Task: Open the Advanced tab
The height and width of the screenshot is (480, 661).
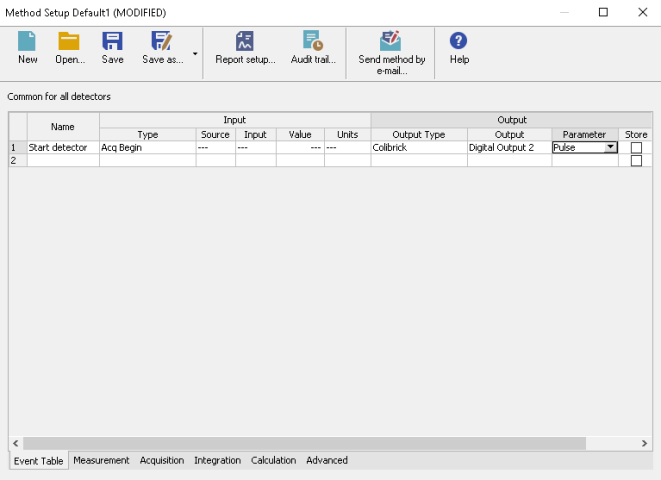Action: coord(327,460)
